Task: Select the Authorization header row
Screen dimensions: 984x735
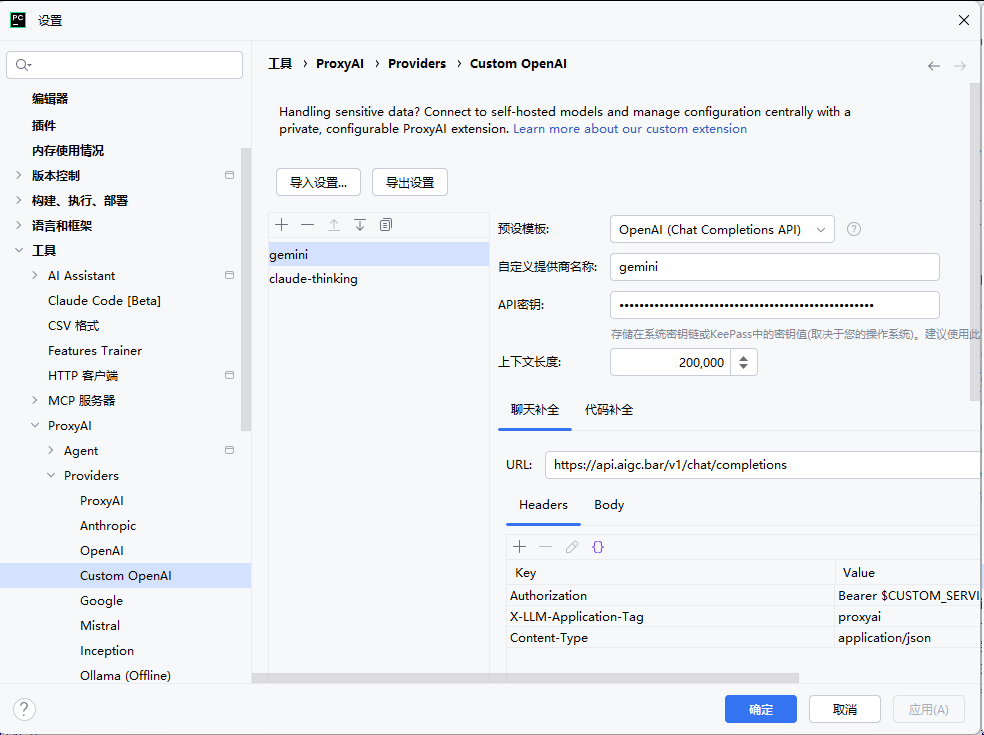Action: point(742,596)
